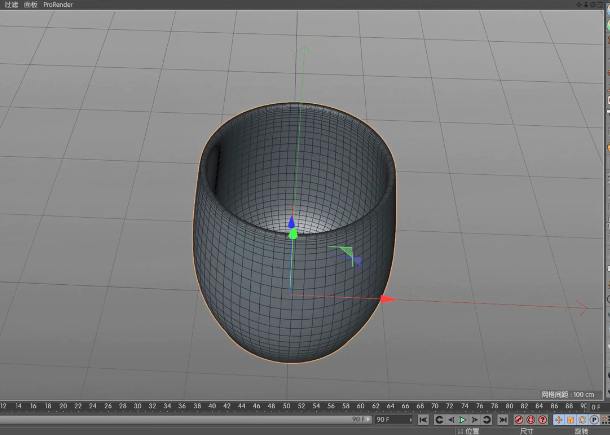610x435 pixels.
Task: Toggle rotation keyframe recording icon
Action: (582, 420)
